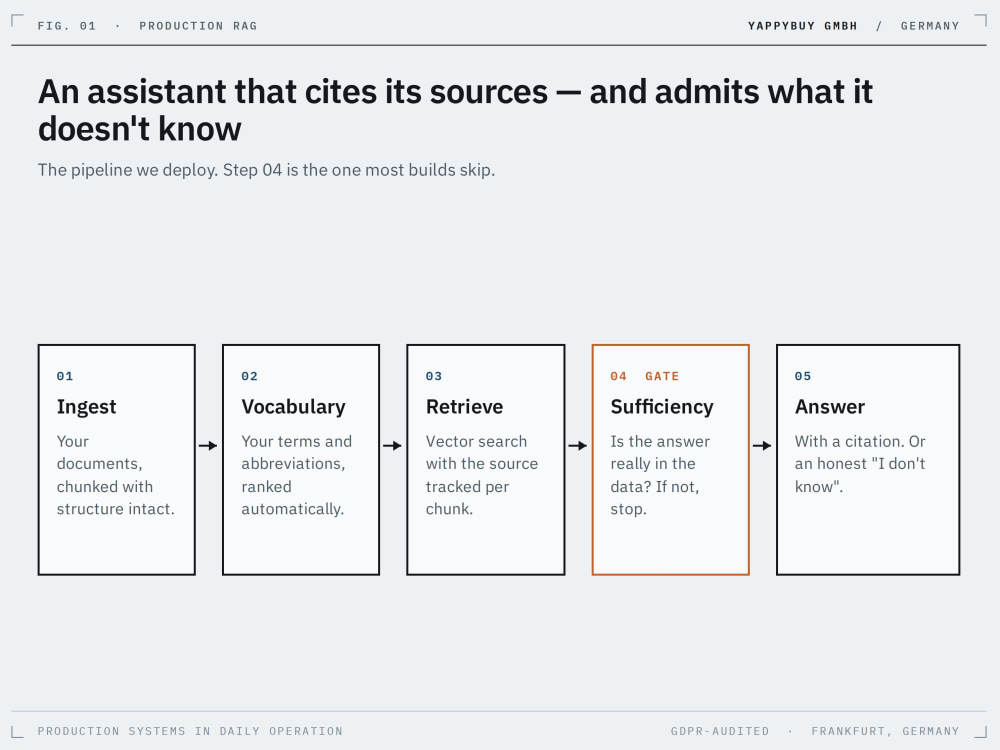Image resolution: width=1000 pixels, height=750 pixels.
Task: Click the Vocabulary description about terms and abbreviations
Action: (x=297, y=475)
